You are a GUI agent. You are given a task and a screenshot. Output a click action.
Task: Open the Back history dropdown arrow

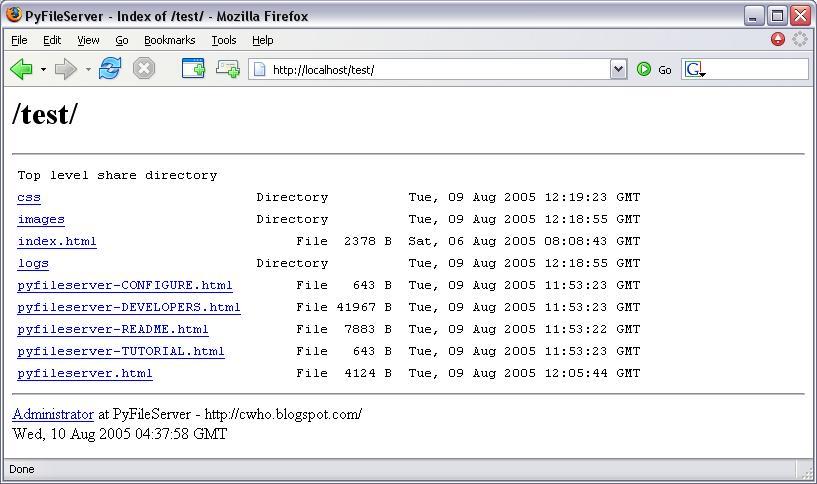coord(43,69)
